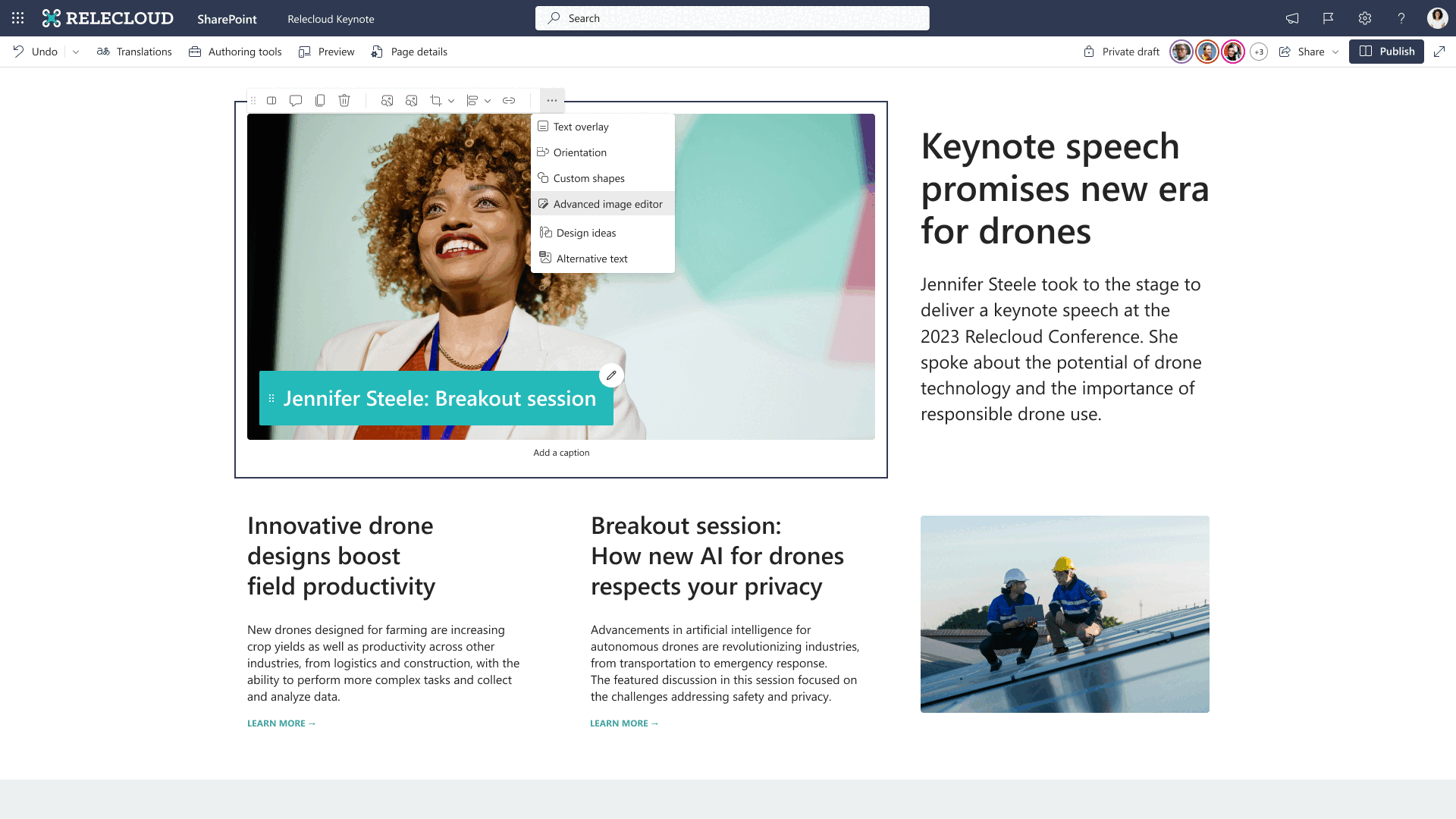
Task: Expand the Share dropdown arrow
Action: click(1335, 51)
